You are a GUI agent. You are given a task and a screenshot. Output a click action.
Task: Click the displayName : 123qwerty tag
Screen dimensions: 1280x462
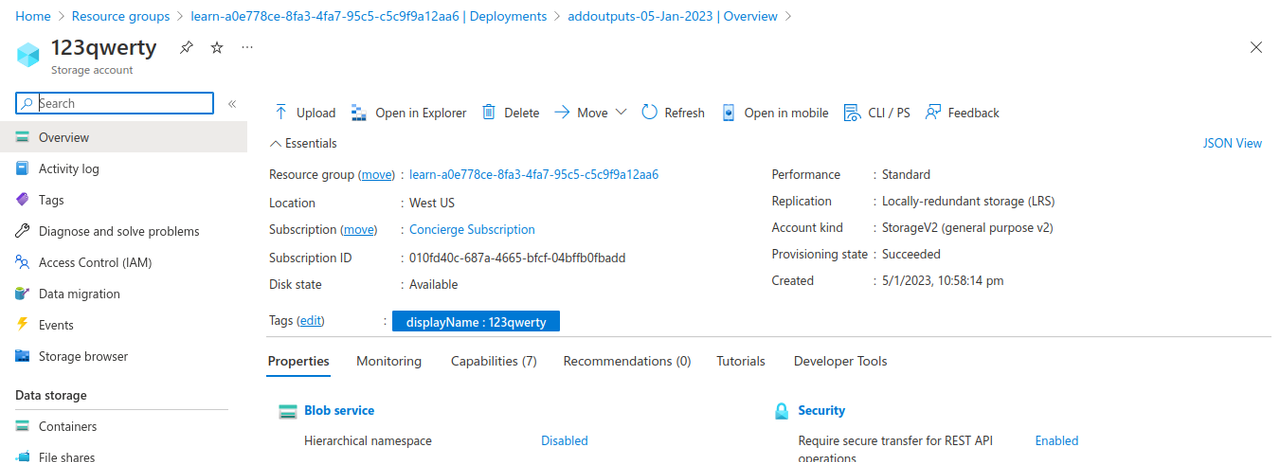[x=476, y=321]
